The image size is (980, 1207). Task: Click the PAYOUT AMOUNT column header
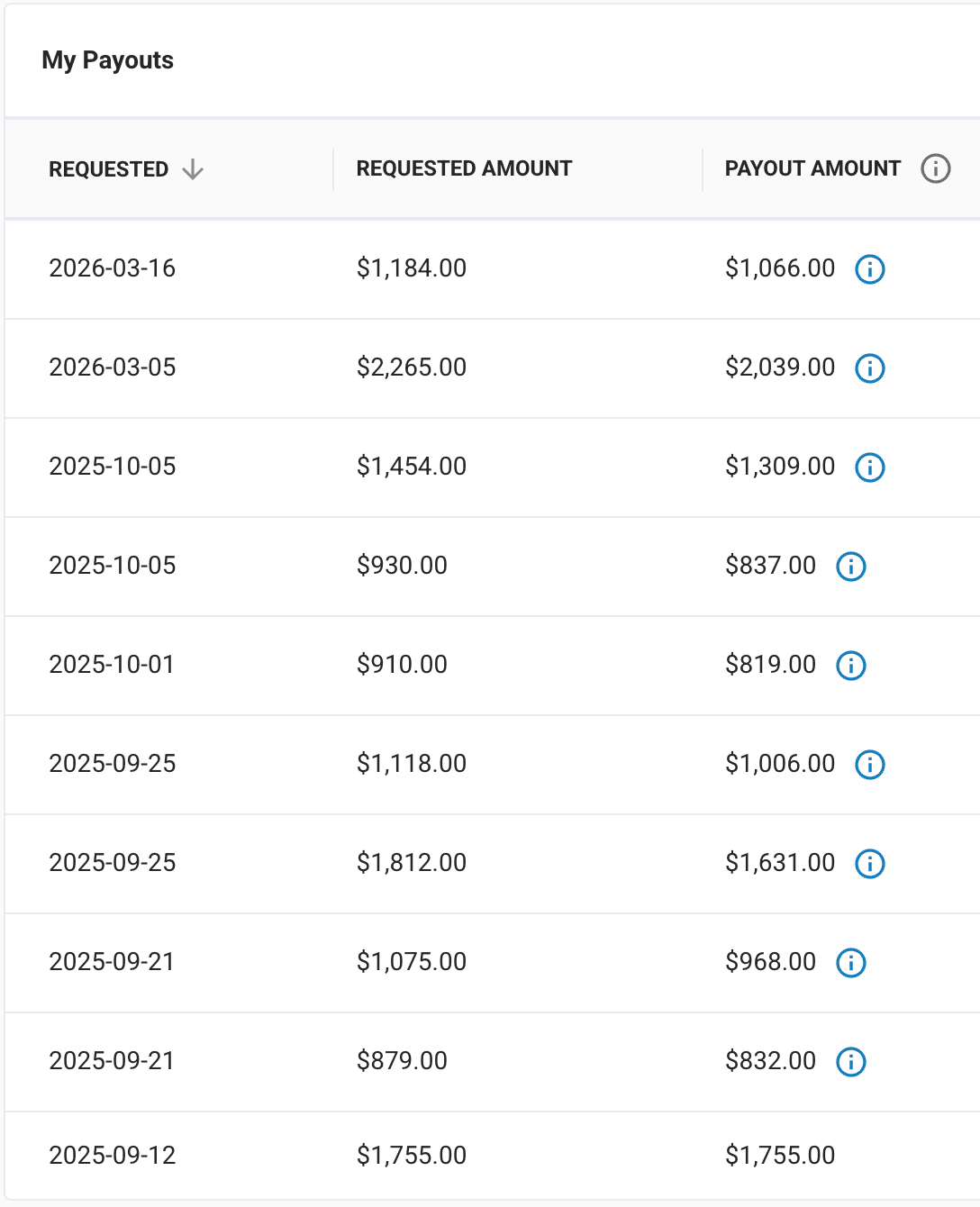(x=812, y=168)
